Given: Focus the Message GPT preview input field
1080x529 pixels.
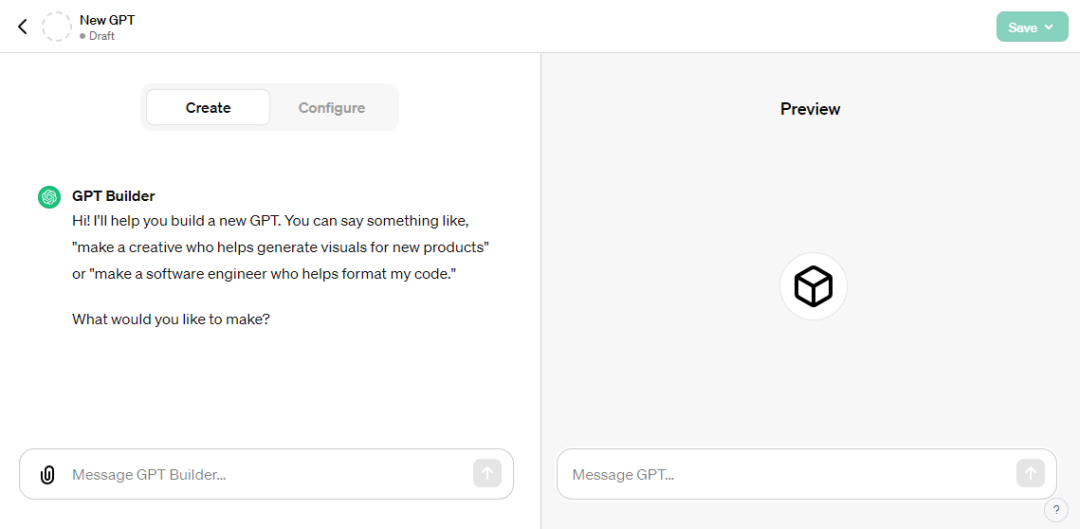Looking at the screenshot, I should click(785, 475).
